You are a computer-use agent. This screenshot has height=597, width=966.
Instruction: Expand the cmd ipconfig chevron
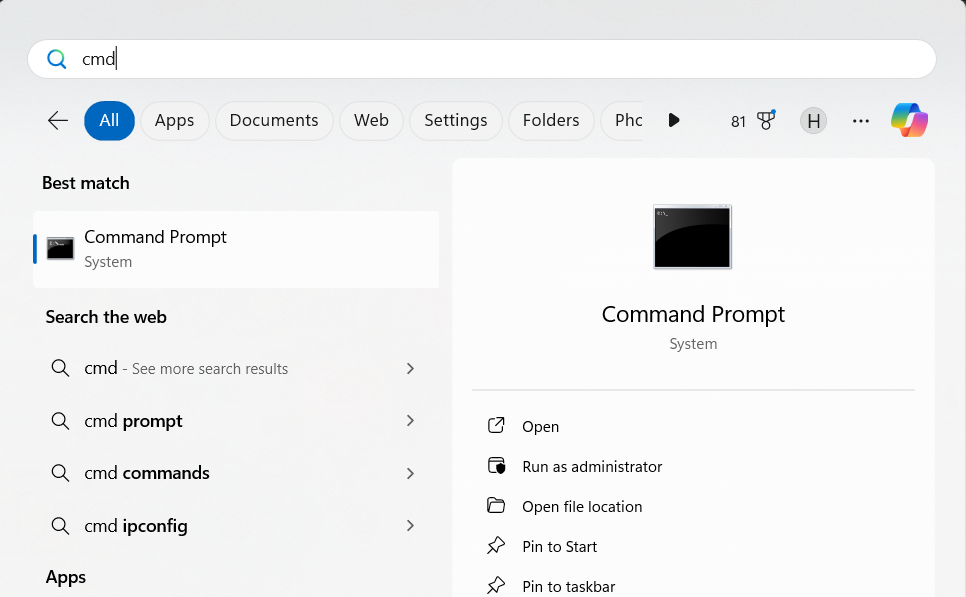(410, 526)
